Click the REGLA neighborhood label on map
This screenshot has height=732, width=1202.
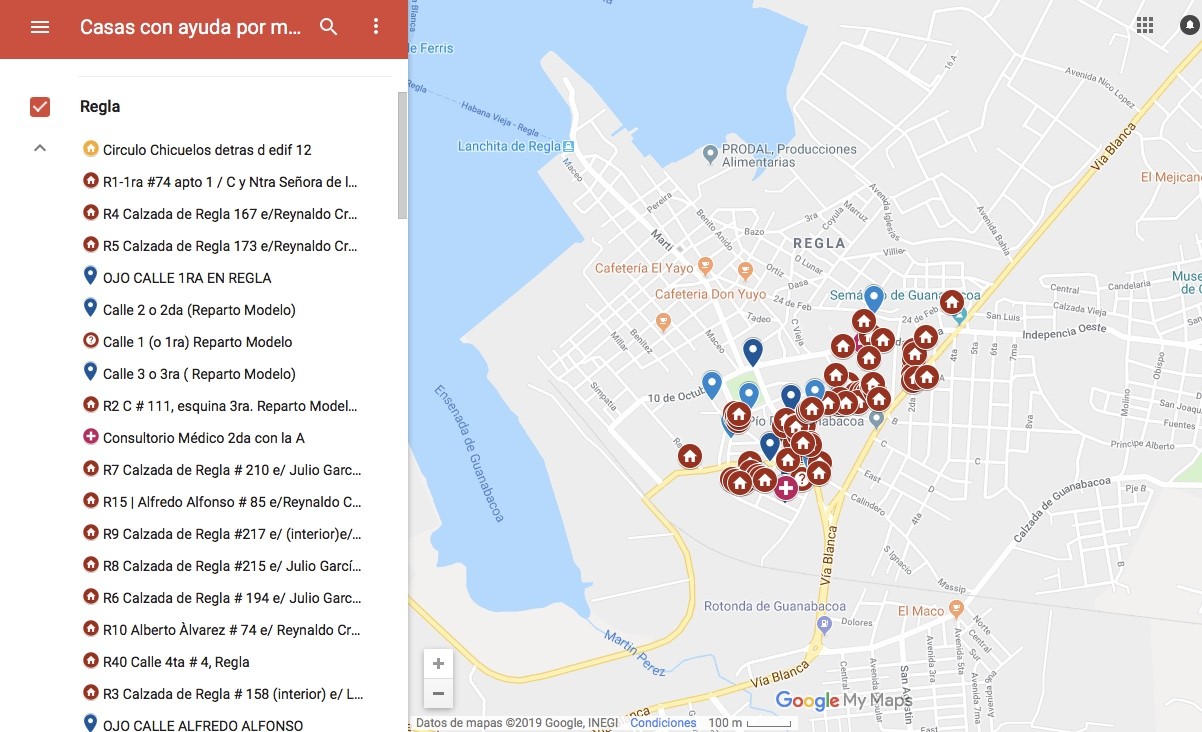[819, 243]
